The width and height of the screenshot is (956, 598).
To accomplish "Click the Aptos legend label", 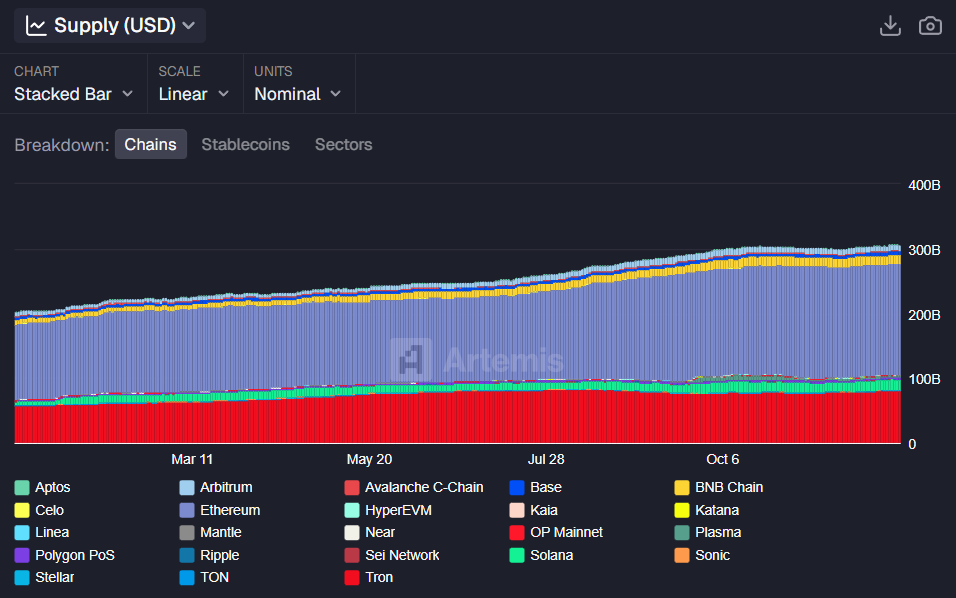I will 52,488.
